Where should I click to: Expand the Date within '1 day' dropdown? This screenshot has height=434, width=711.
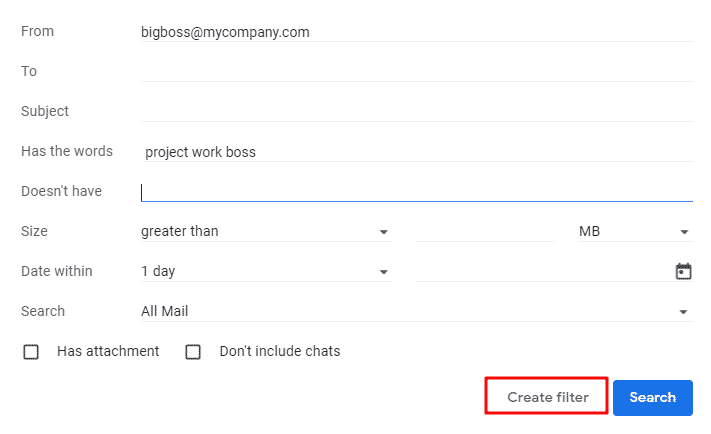[267, 271]
